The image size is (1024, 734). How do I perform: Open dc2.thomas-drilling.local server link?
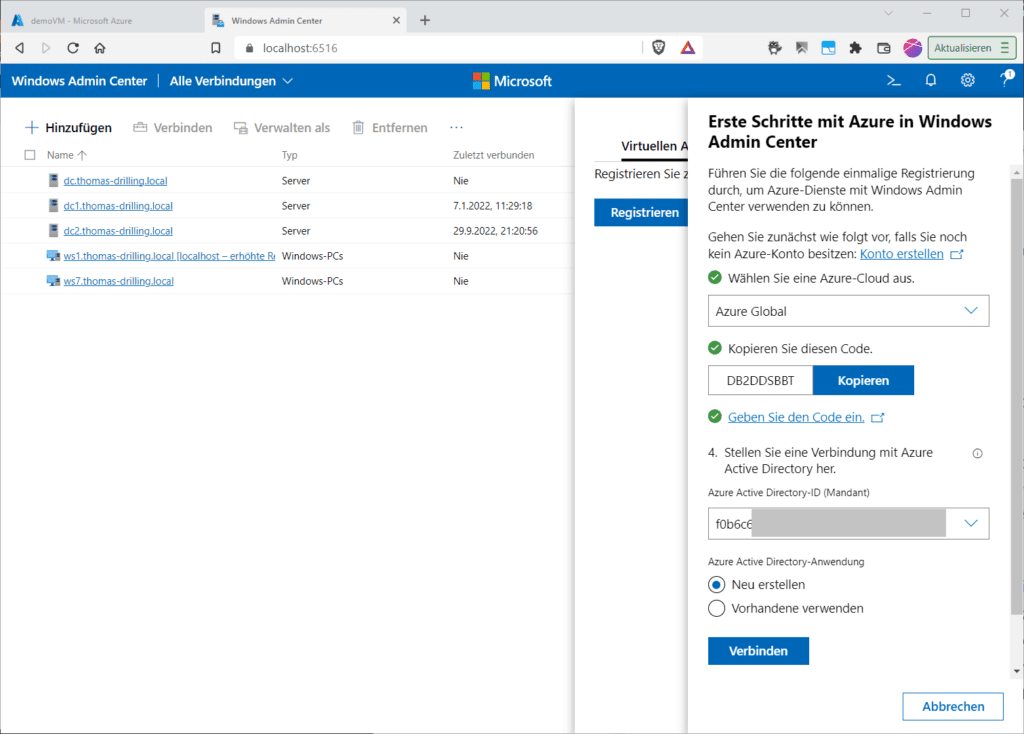point(118,231)
